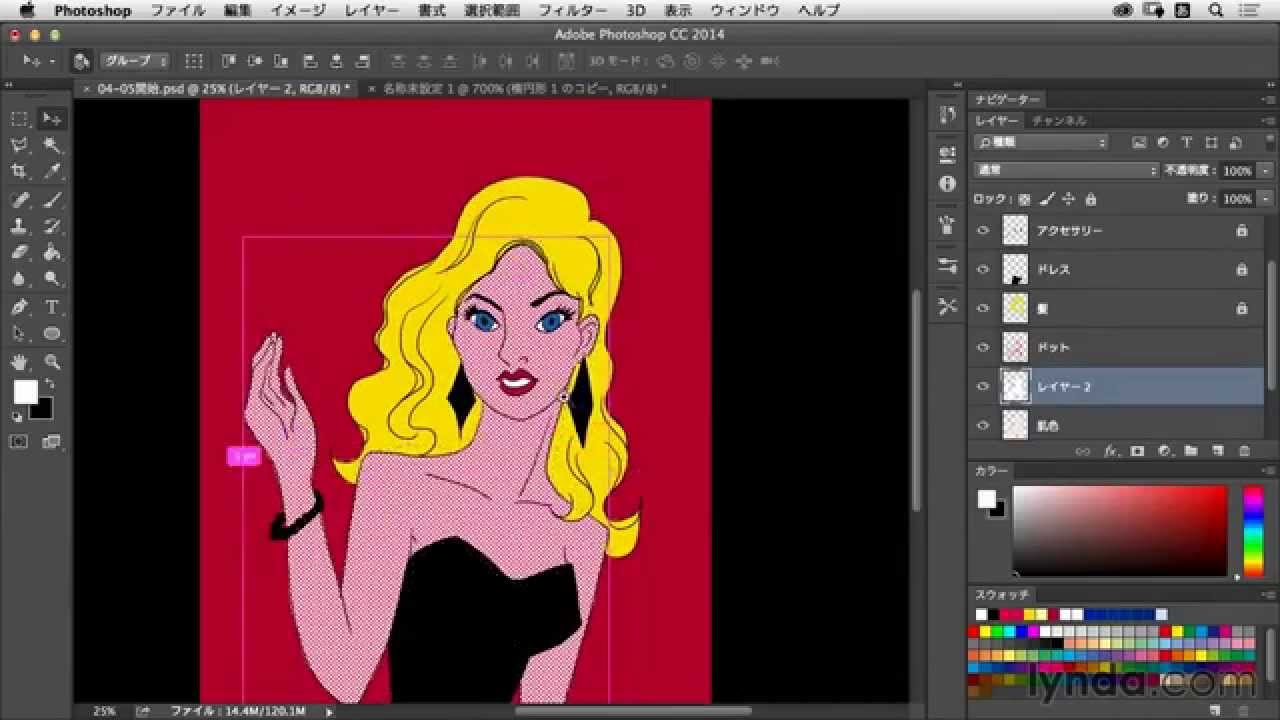1280x720 pixels.
Task: Click the status bar info arrow
Action: [329, 711]
